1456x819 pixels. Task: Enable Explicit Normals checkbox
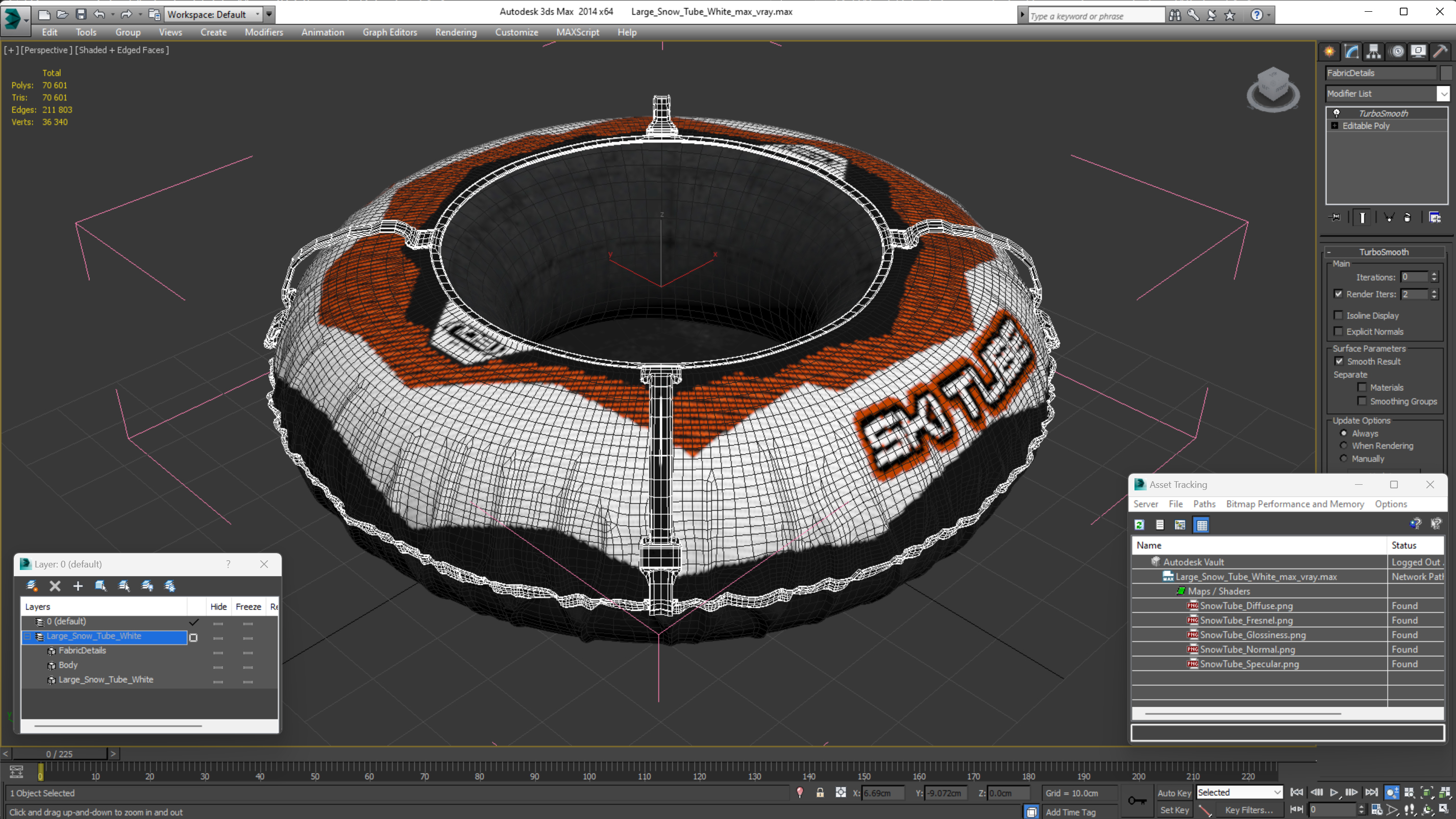pos(1339,331)
